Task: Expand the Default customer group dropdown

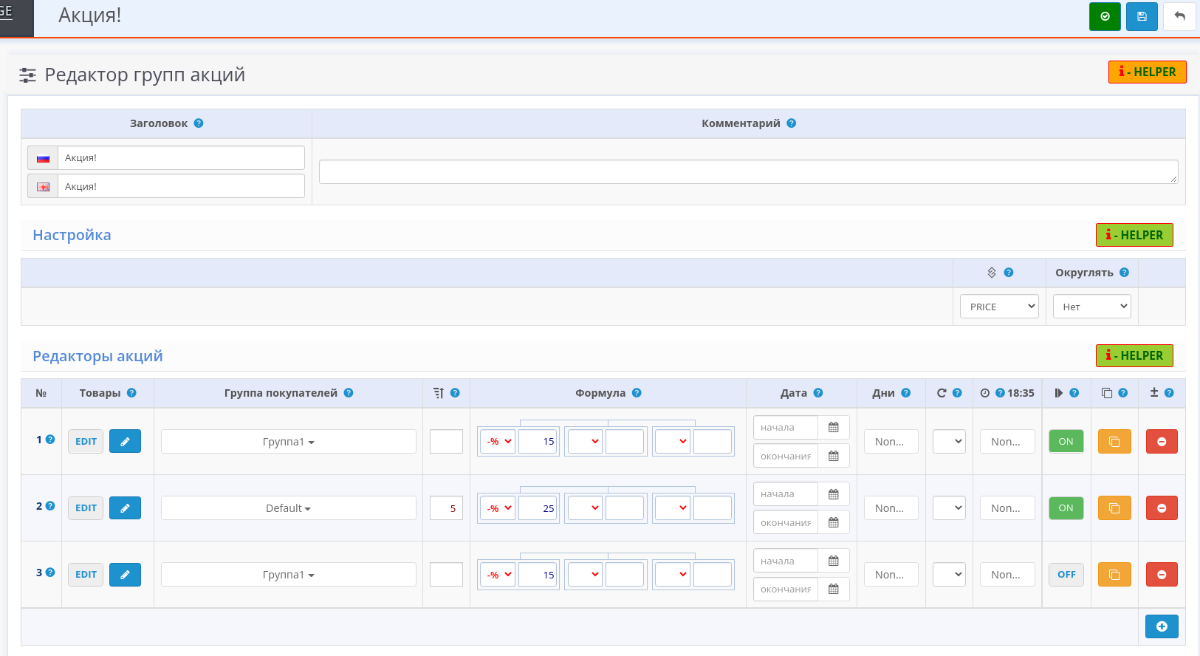Action: [288, 508]
